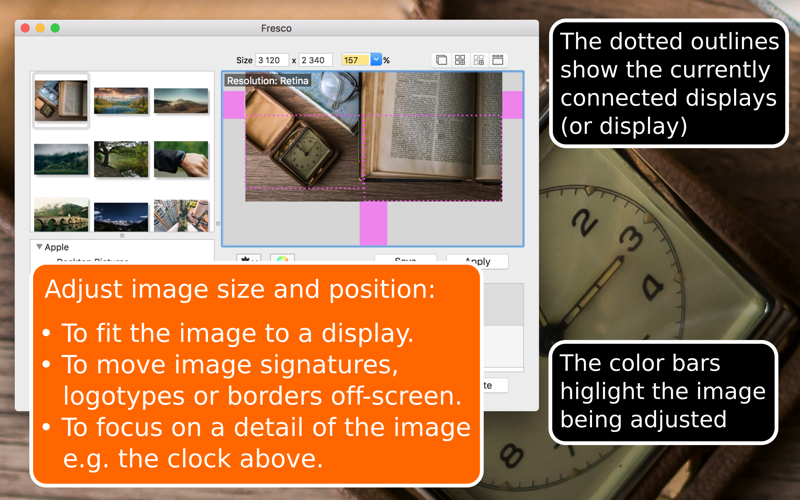Collapse the Apple group in the source list

[39, 247]
